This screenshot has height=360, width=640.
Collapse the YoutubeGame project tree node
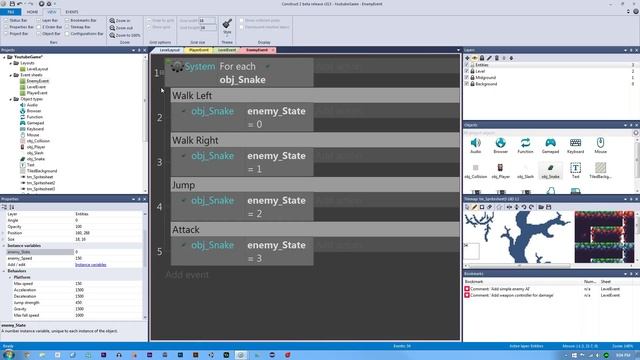(4, 57)
